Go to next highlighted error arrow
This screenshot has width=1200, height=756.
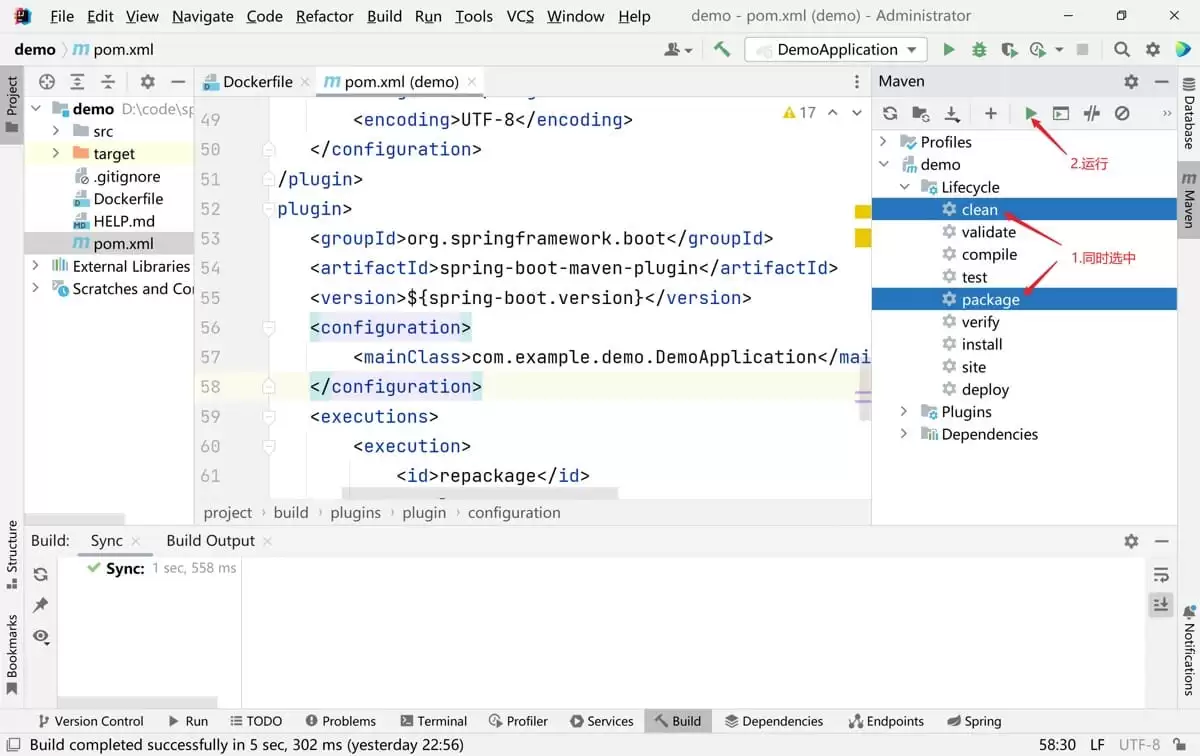coord(857,113)
